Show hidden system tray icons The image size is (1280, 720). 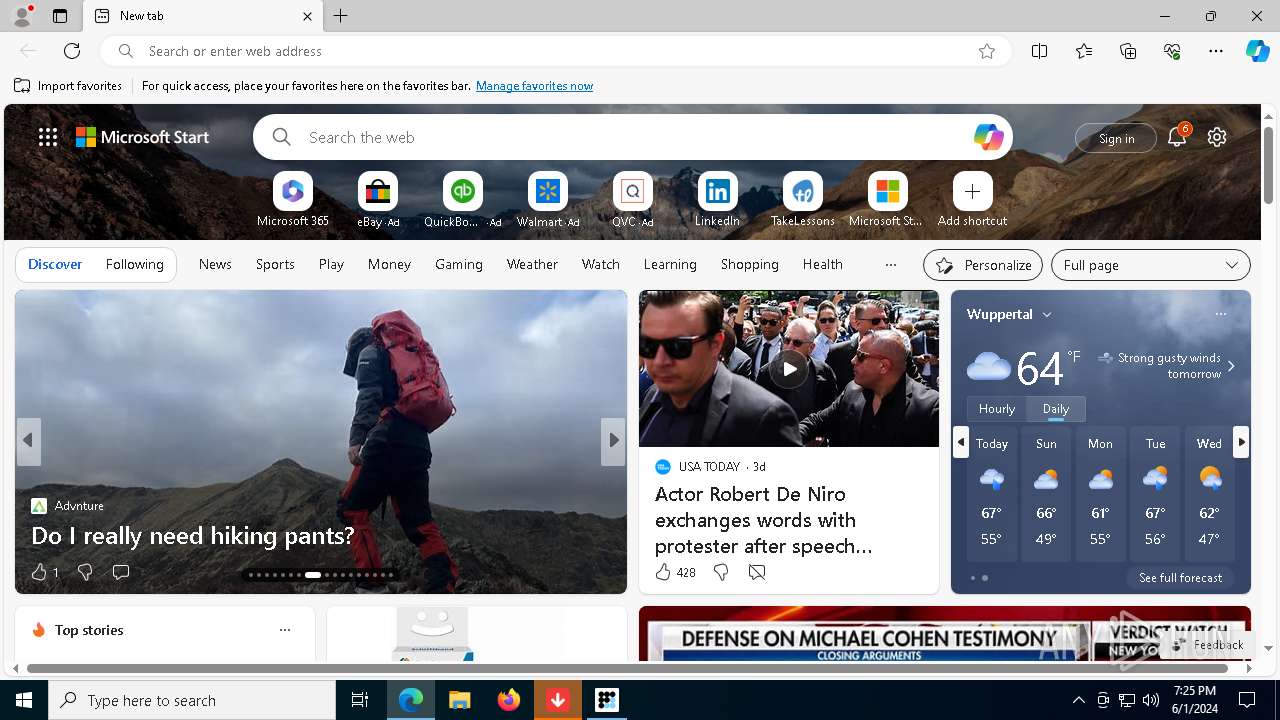pos(1078,700)
